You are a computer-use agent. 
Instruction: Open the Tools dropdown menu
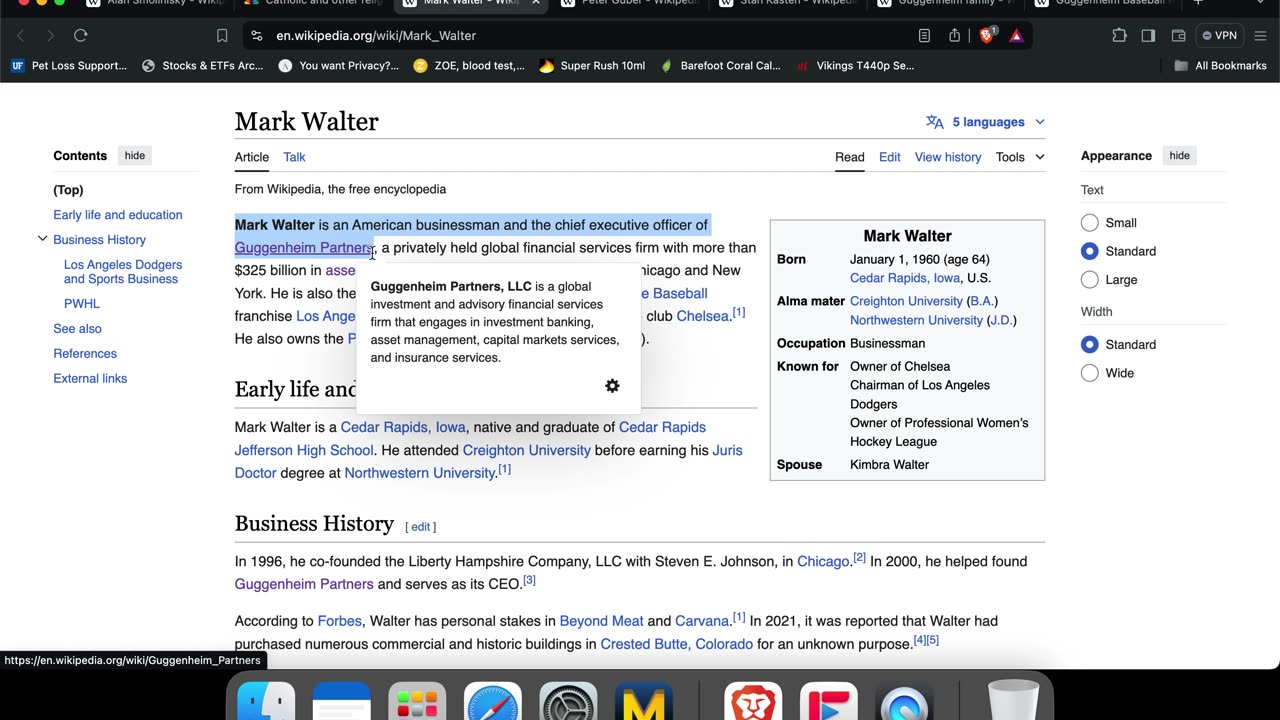click(x=1020, y=157)
